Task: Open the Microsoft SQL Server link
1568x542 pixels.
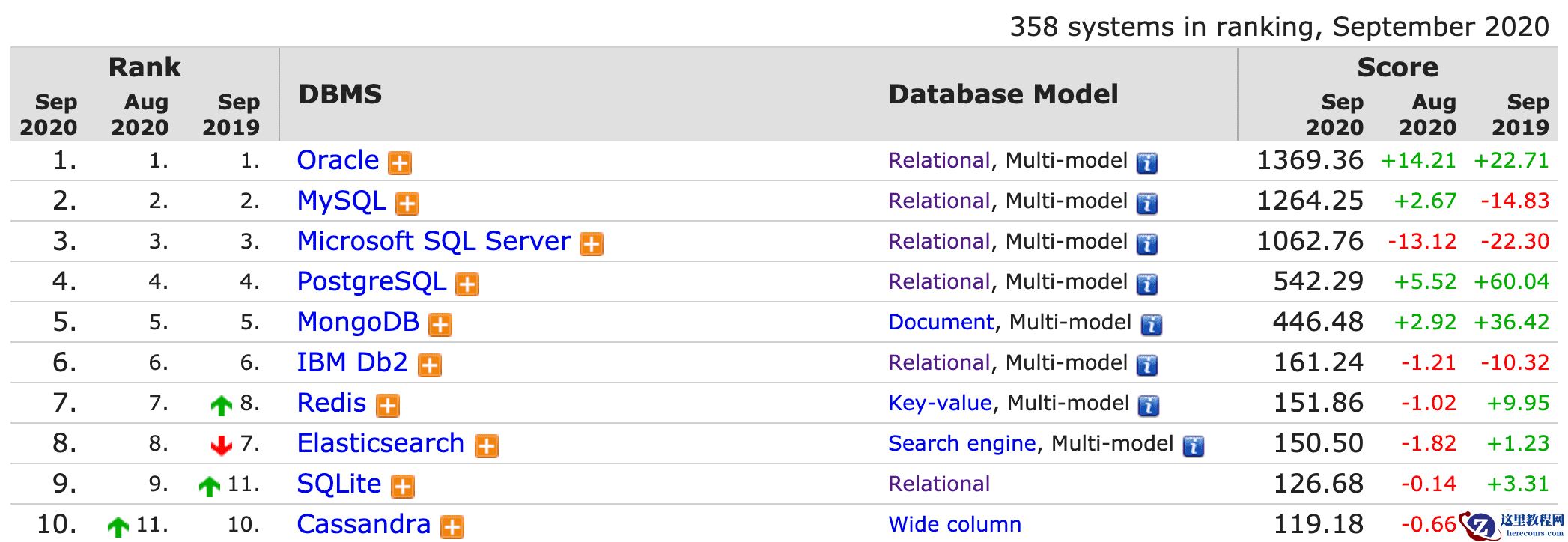Action: (x=434, y=241)
